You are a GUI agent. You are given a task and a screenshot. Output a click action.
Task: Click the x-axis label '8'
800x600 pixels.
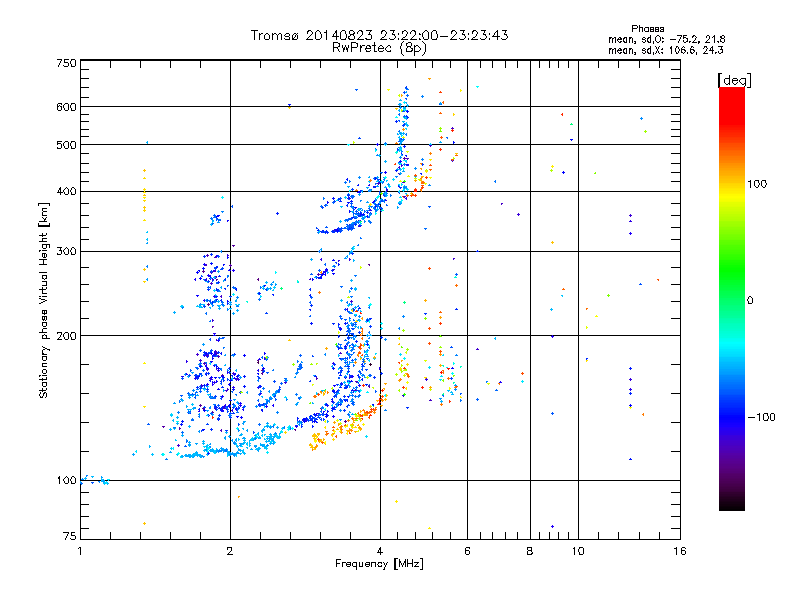tap(530, 551)
